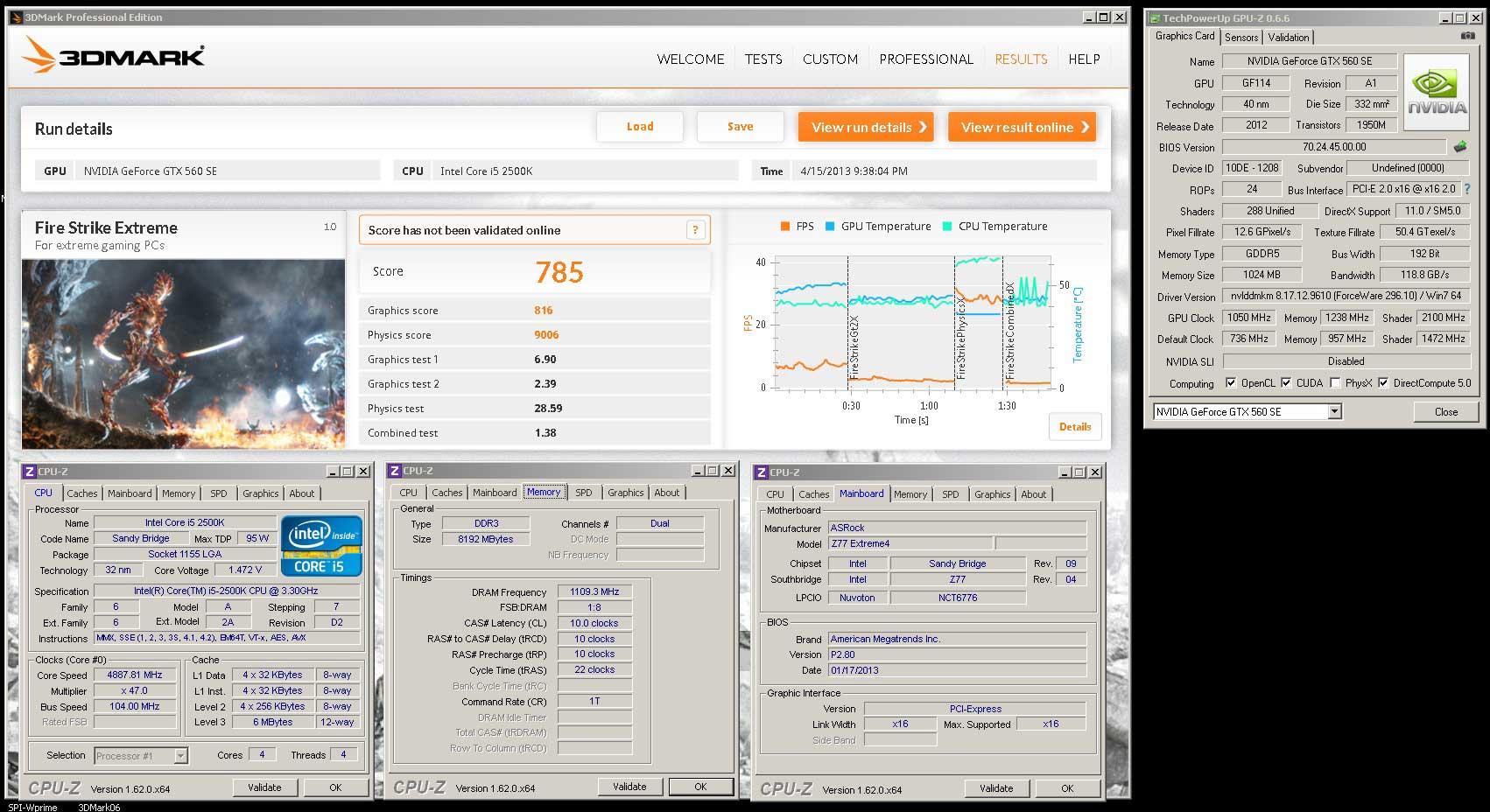This screenshot has width=1490, height=812.
Task: Click the Fire Strike Extreme preview image
Action: click(x=183, y=353)
